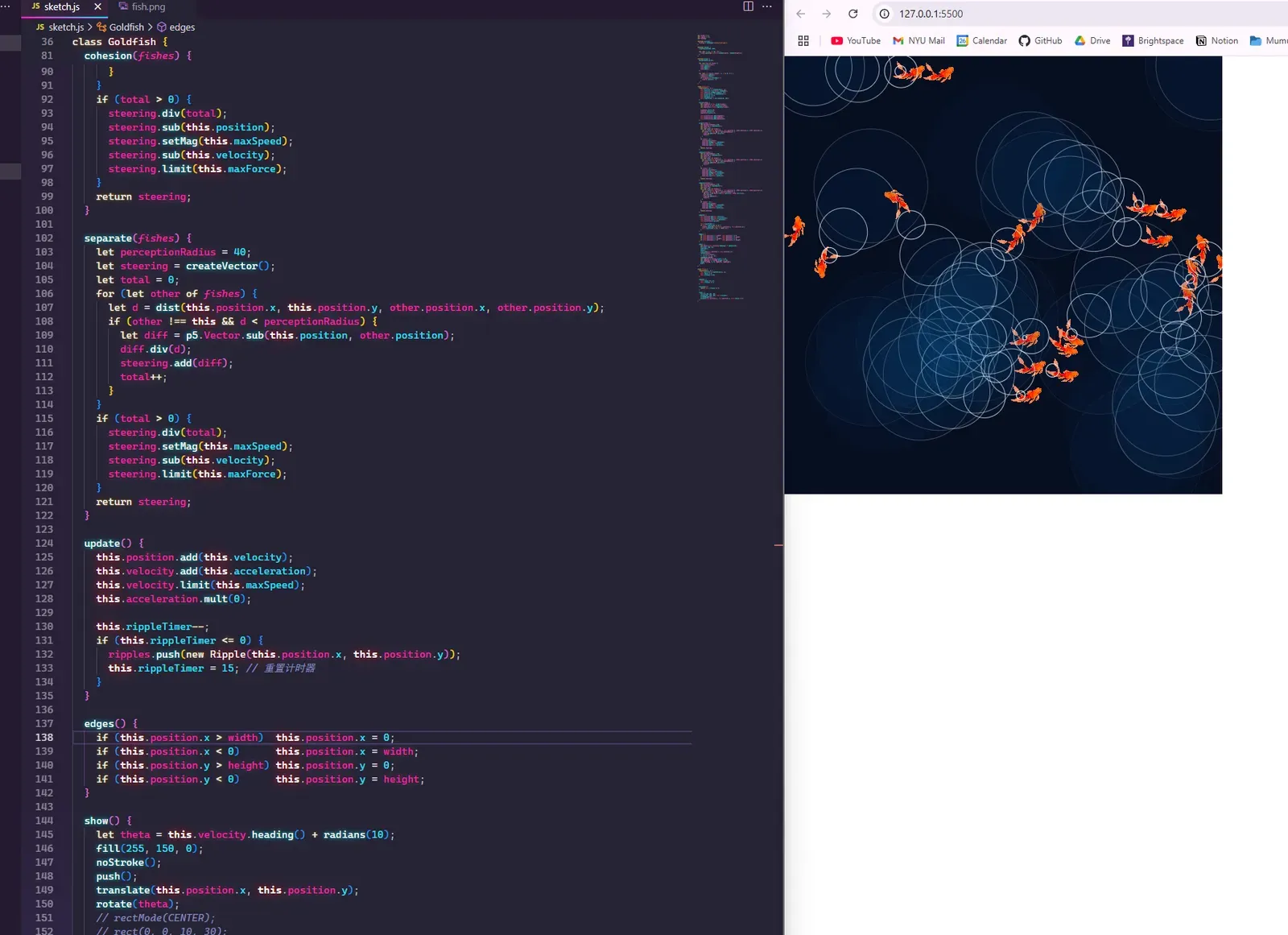This screenshot has height=935, width=1288.
Task: Open the Google Drive bookmark
Action: (x=1092, y=41)
